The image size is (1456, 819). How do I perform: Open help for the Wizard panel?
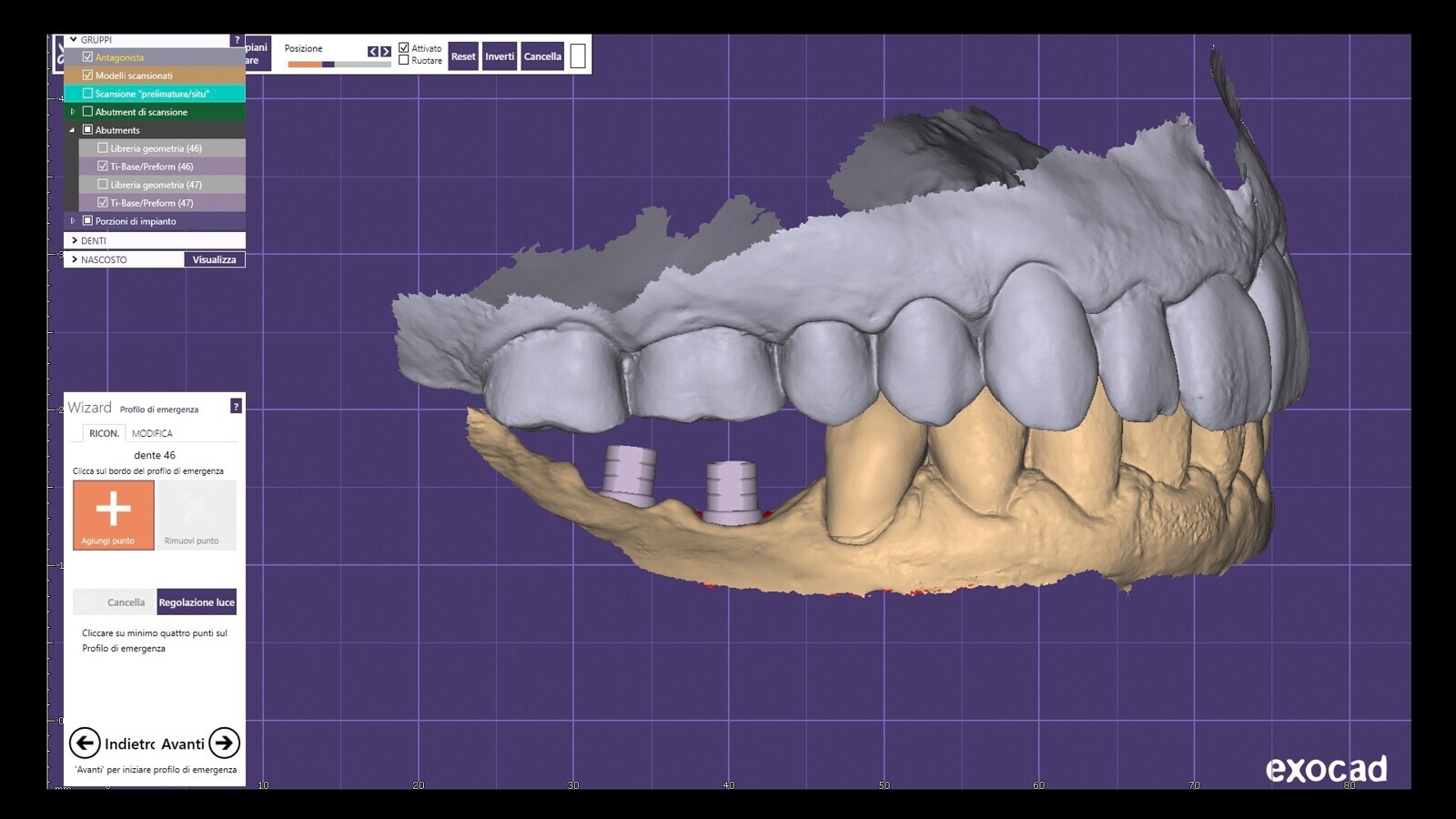(x=236, y=407)
